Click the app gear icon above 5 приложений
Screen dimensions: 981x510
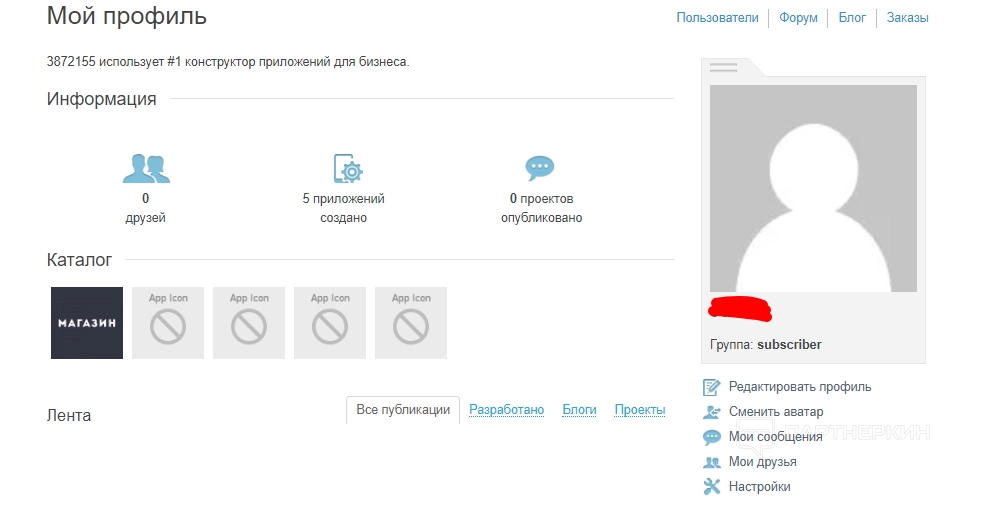pos(348,168)
